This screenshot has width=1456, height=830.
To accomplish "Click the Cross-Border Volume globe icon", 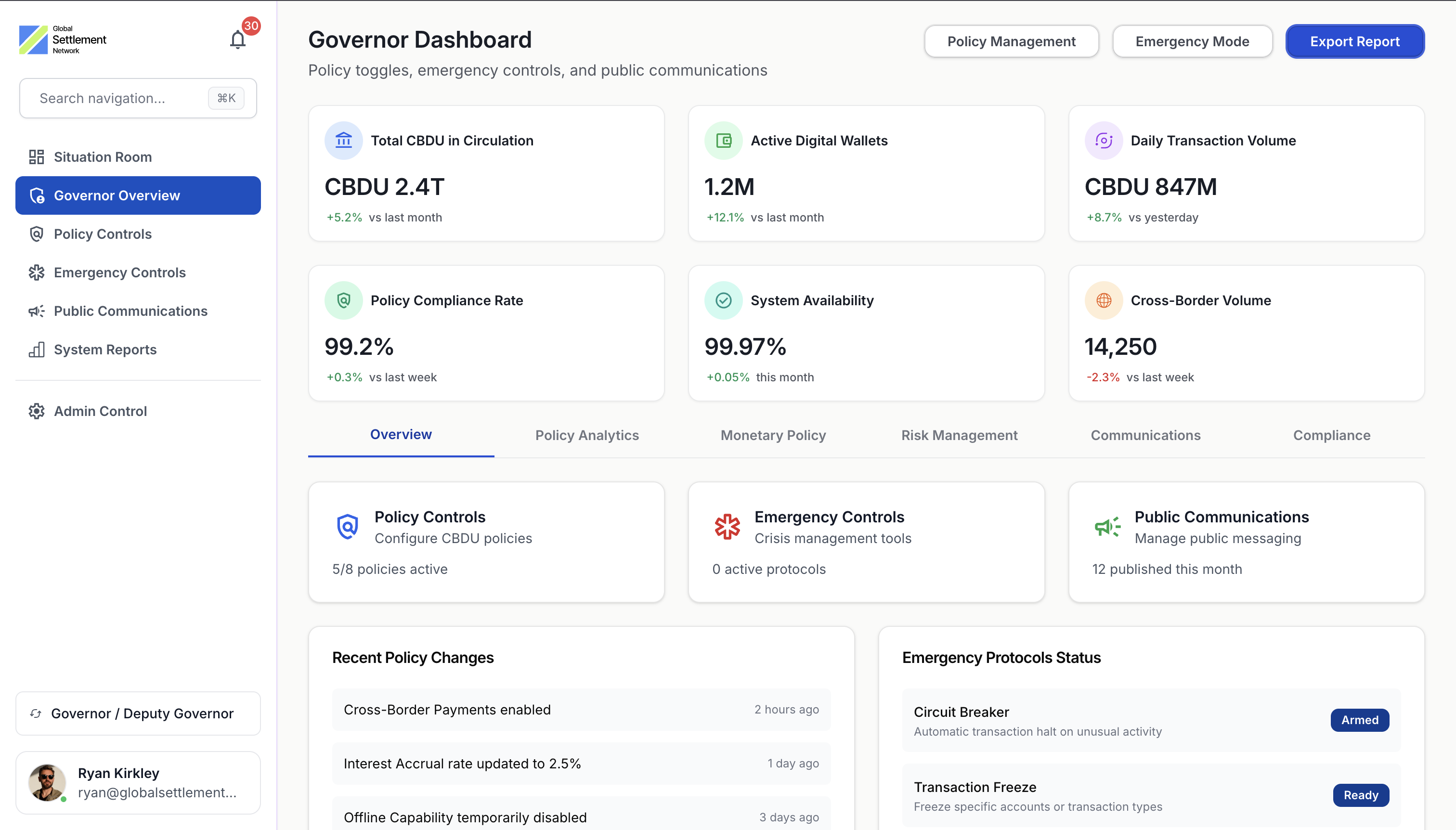I will [x=1103, y=300].
